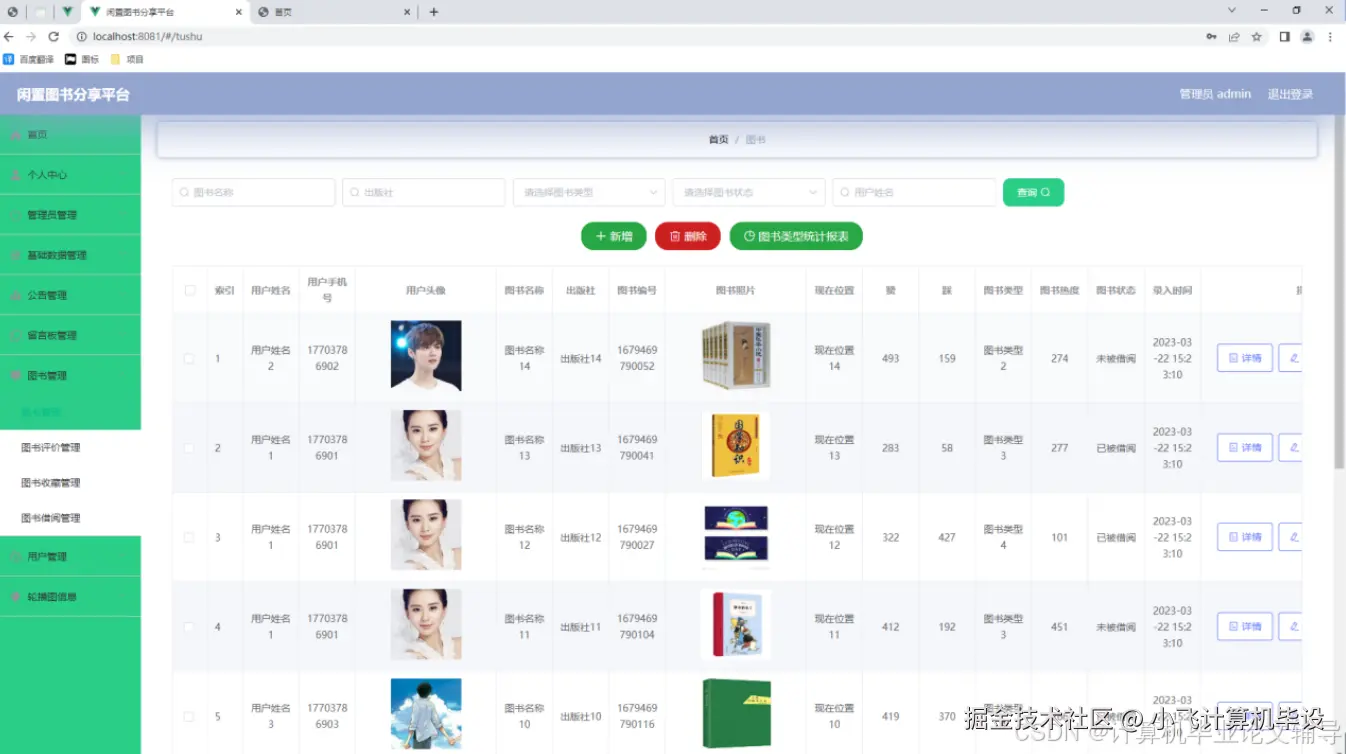Expand the 留言板管理 sidebar menu
Screen dimensions: 1346x754
(70, 335)
